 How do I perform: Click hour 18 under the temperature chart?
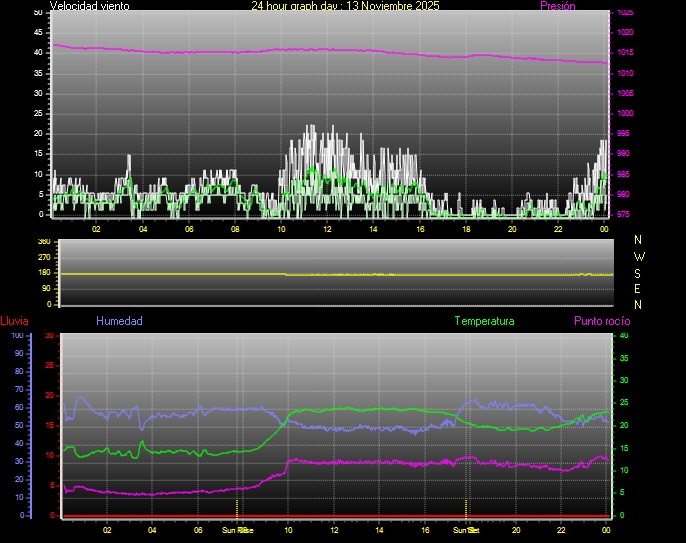coord(471,530)
